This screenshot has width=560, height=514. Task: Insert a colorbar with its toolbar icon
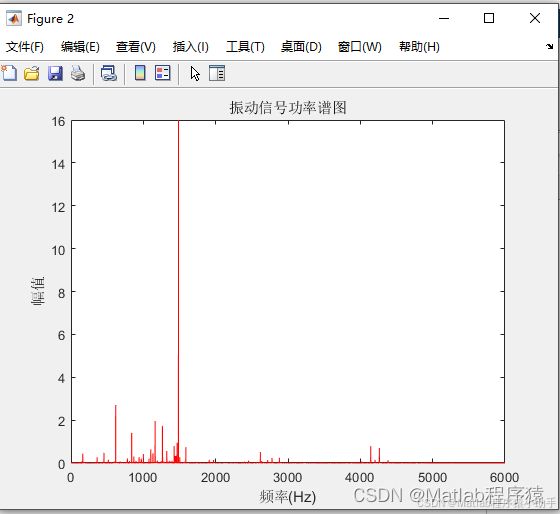(x=140, y=73)
